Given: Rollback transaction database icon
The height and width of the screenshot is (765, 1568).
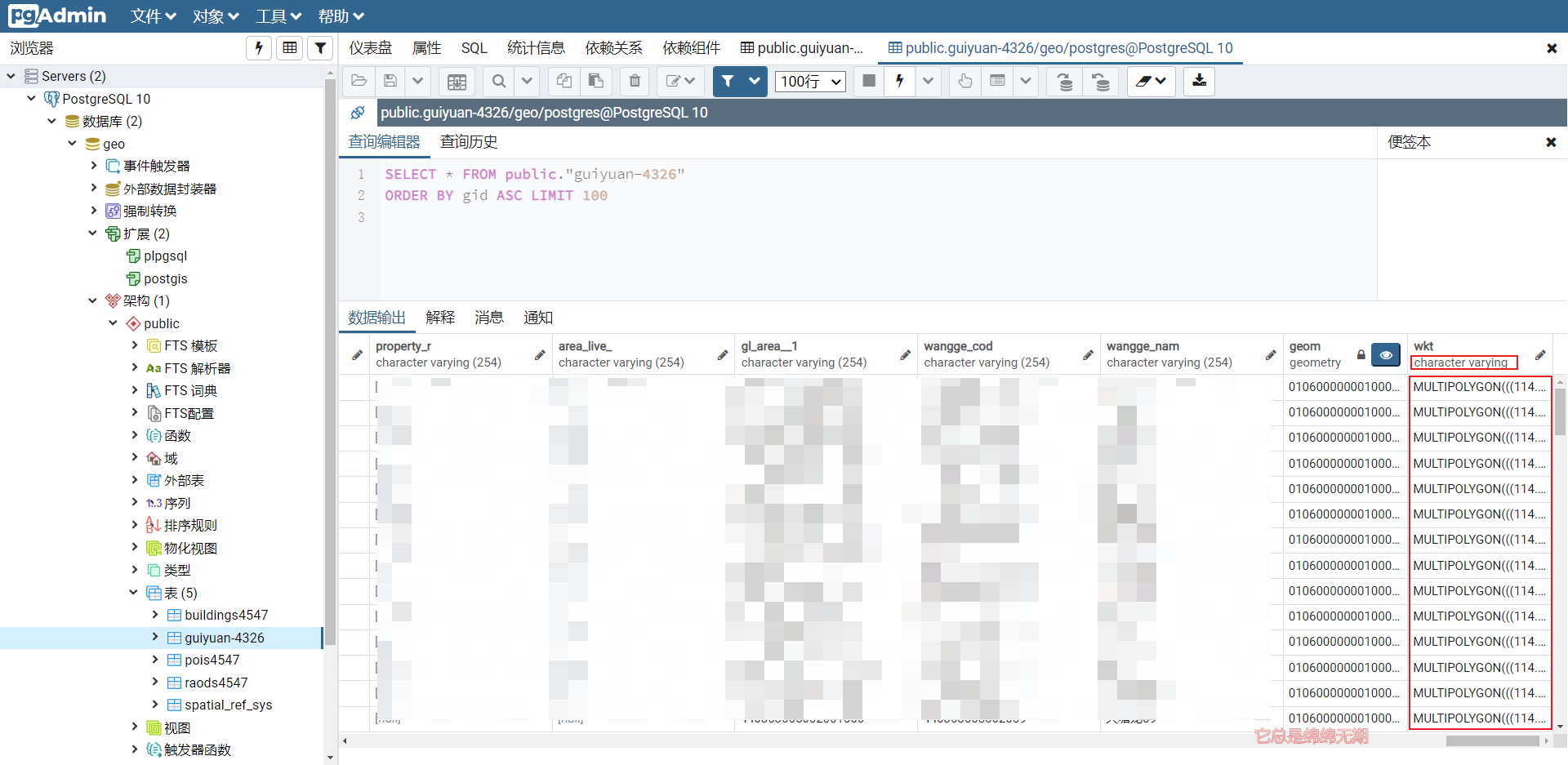Looking at the screenshot, I should (x=1101, y=81).
